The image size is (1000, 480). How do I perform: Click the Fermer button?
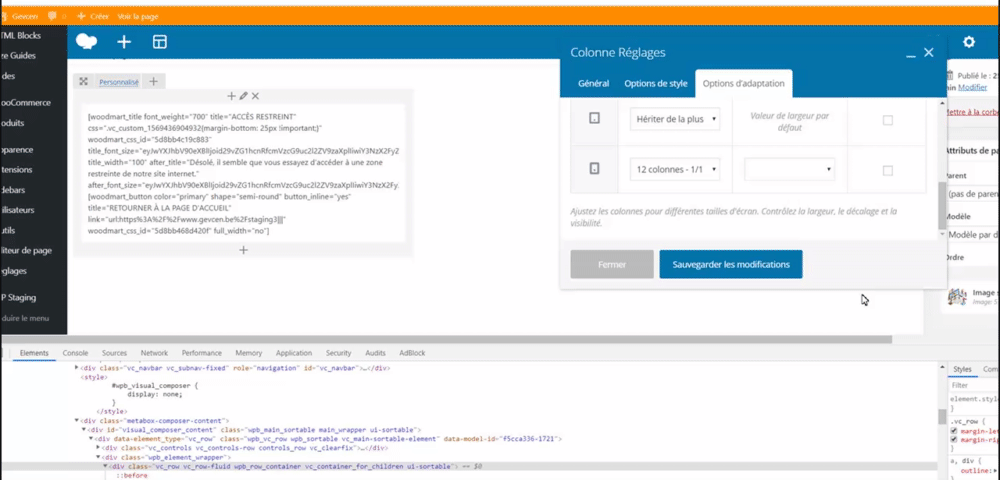(x=612, y=265)
